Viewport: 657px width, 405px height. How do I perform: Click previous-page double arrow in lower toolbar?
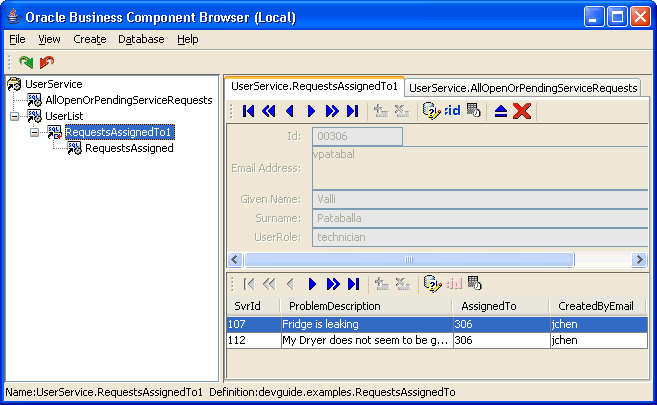click(x=269, y=284)
